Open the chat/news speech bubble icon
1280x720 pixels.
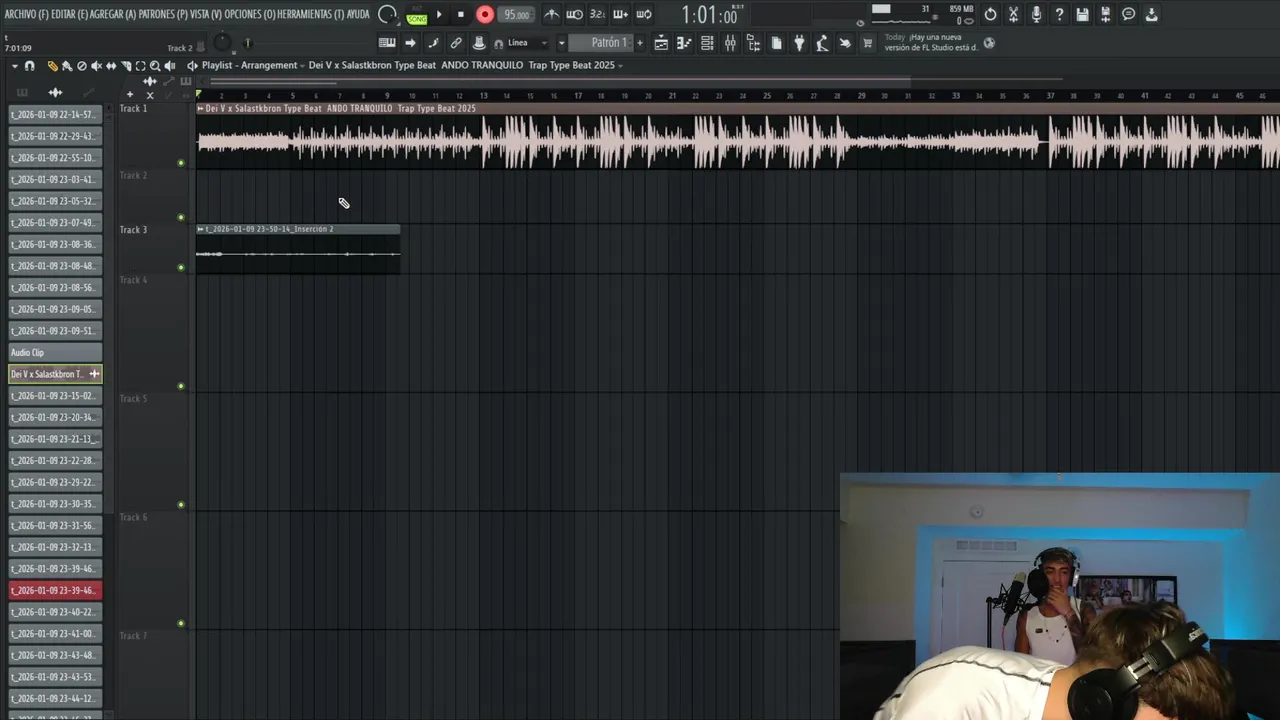(1128, 14)
